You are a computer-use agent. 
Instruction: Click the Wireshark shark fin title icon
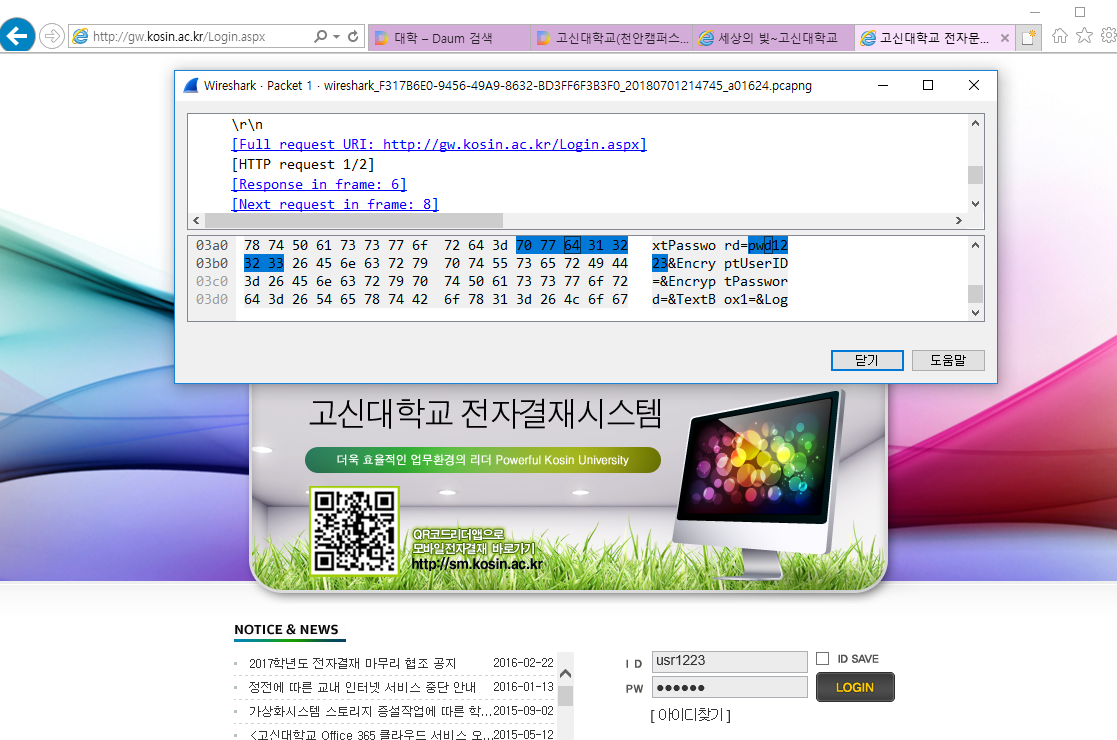191,85
